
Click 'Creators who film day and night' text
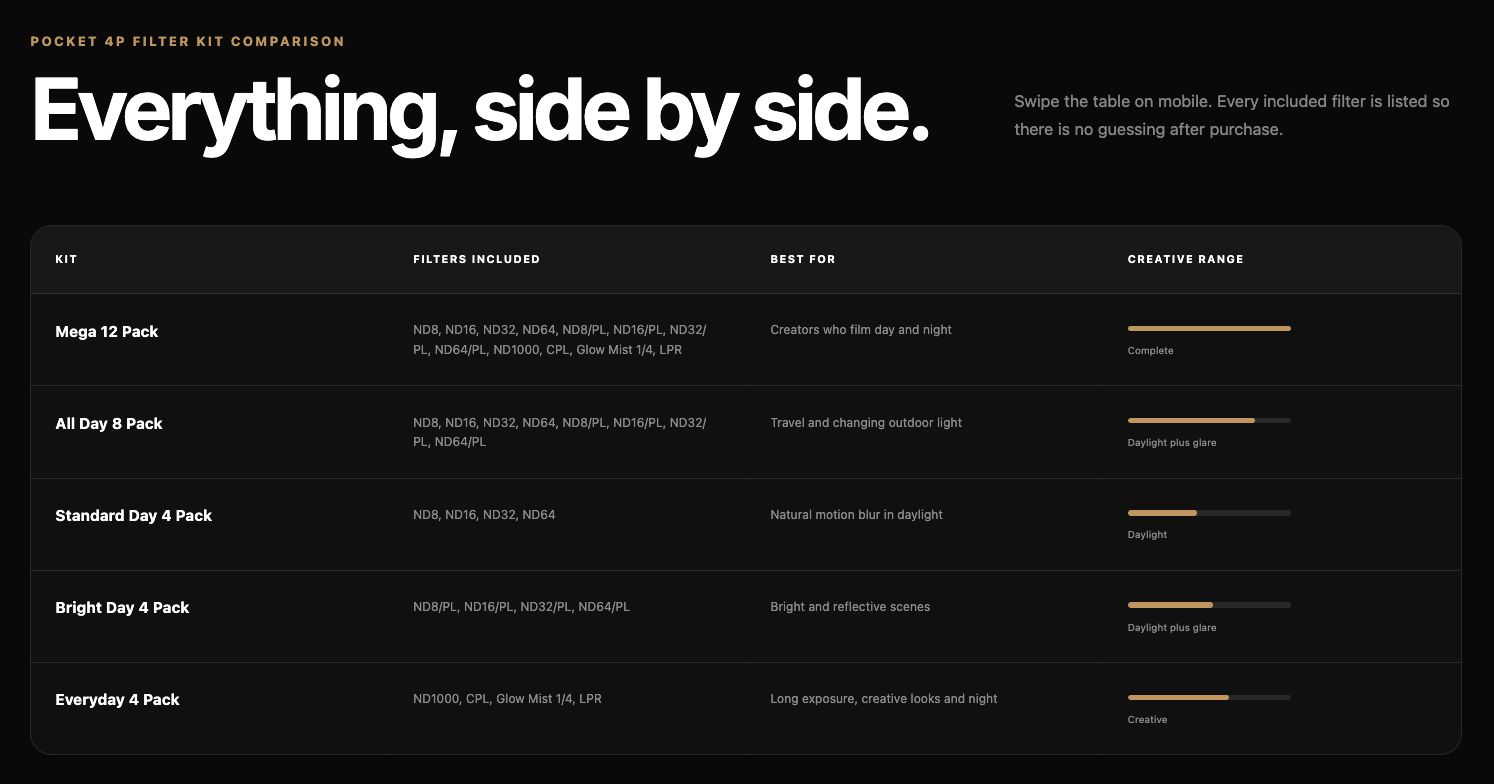(860, 330)
